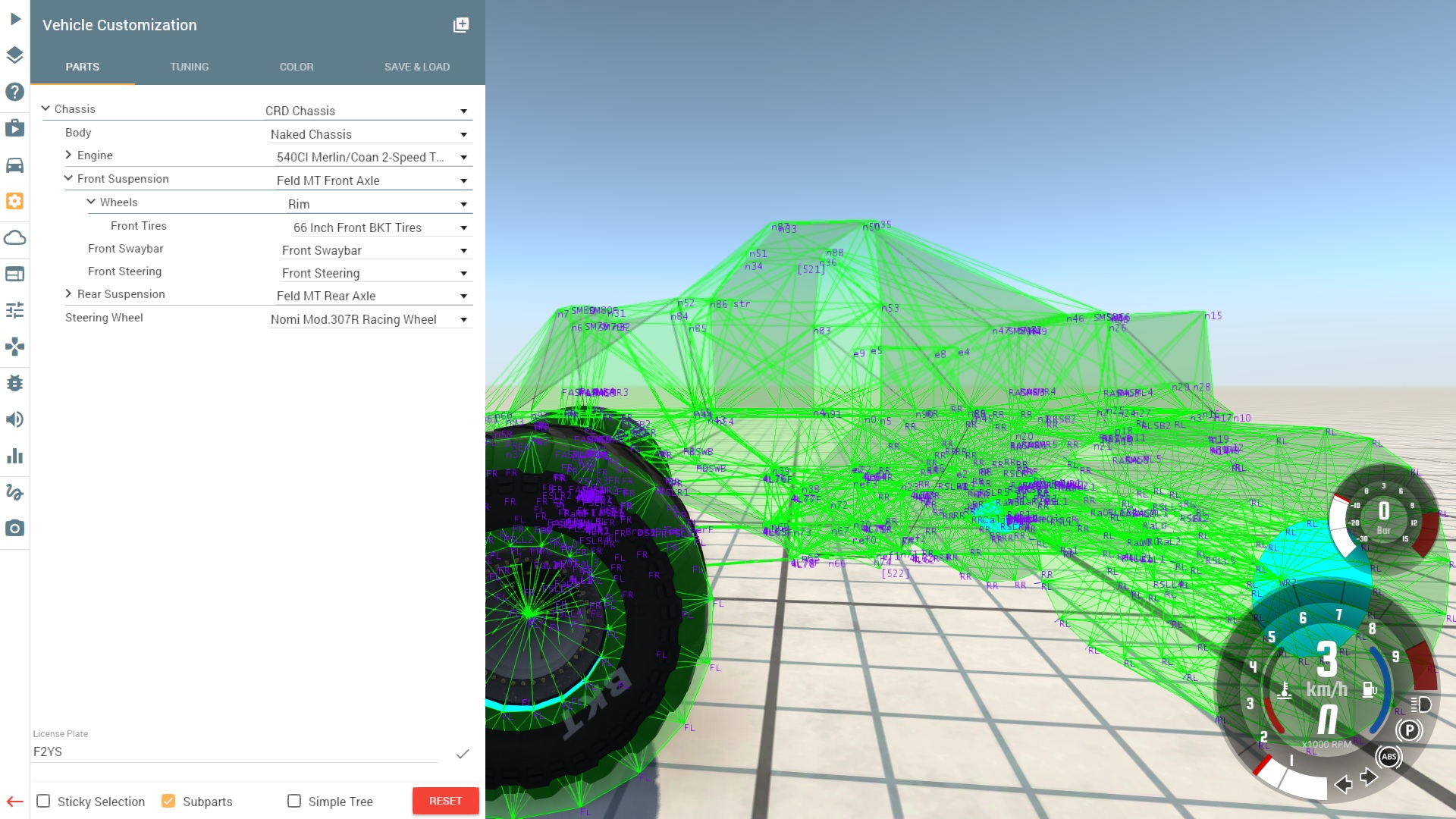Open the Naked Chassis body dropdown
Image resolution: width=1456 pixels, height=819 pixels.
tap(370, 134)
